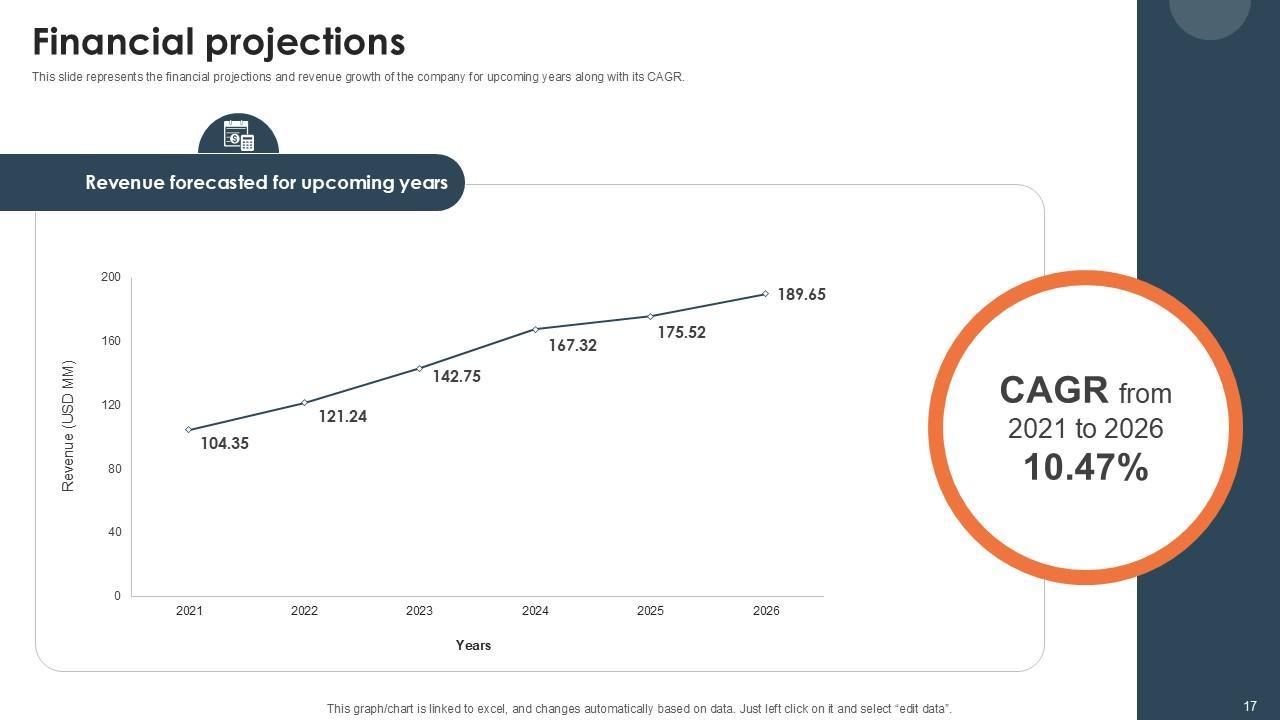Pick the 2024 data point marker

click(535, 329)
